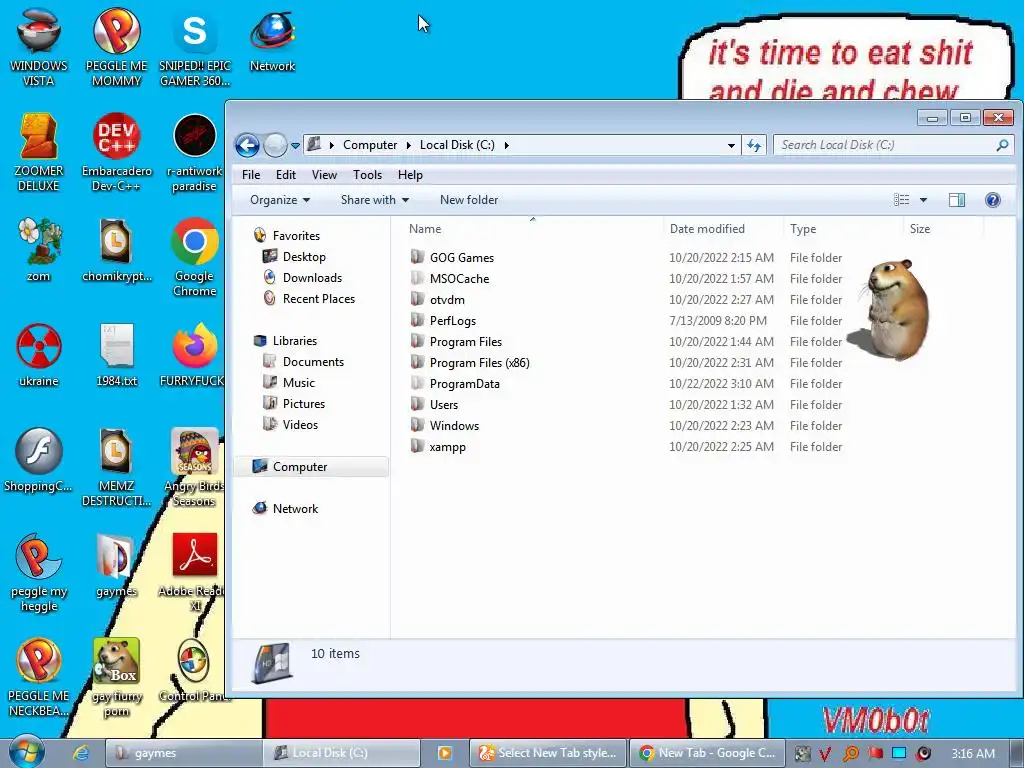Open the recent pages dropdown arrow
Screen dimensions: 1024x768
click(295, 146)
